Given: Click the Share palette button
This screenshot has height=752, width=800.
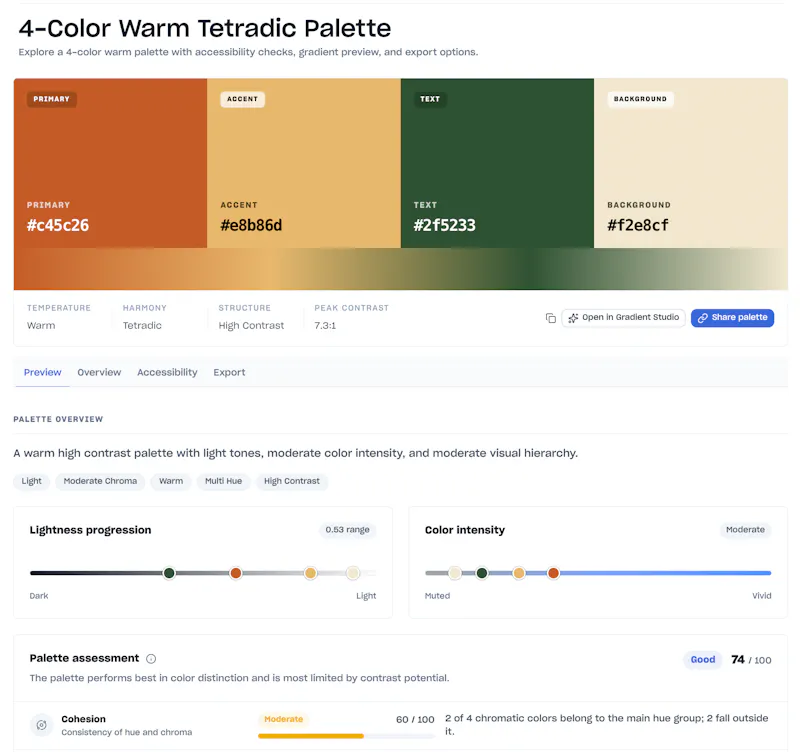Looking at the screenshot, I should pyautogui.click(x=732, y=317).
